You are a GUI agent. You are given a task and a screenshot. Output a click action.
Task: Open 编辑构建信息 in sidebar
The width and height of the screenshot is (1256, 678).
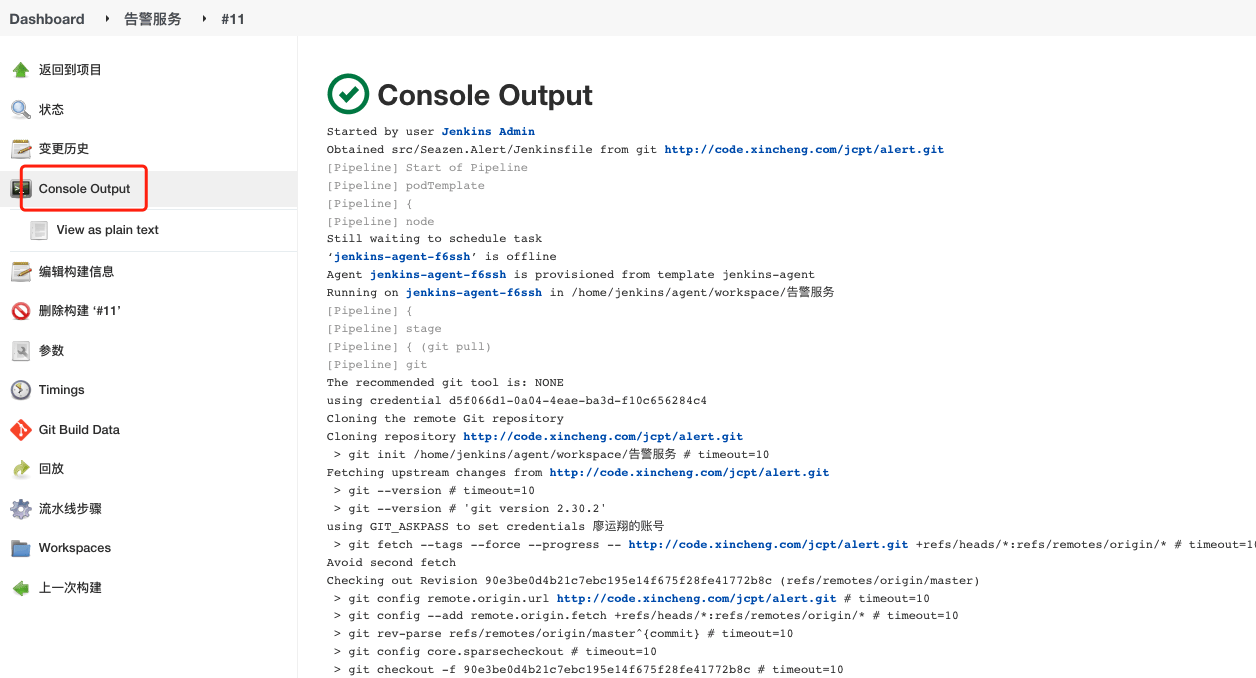(x=76, y=271)
